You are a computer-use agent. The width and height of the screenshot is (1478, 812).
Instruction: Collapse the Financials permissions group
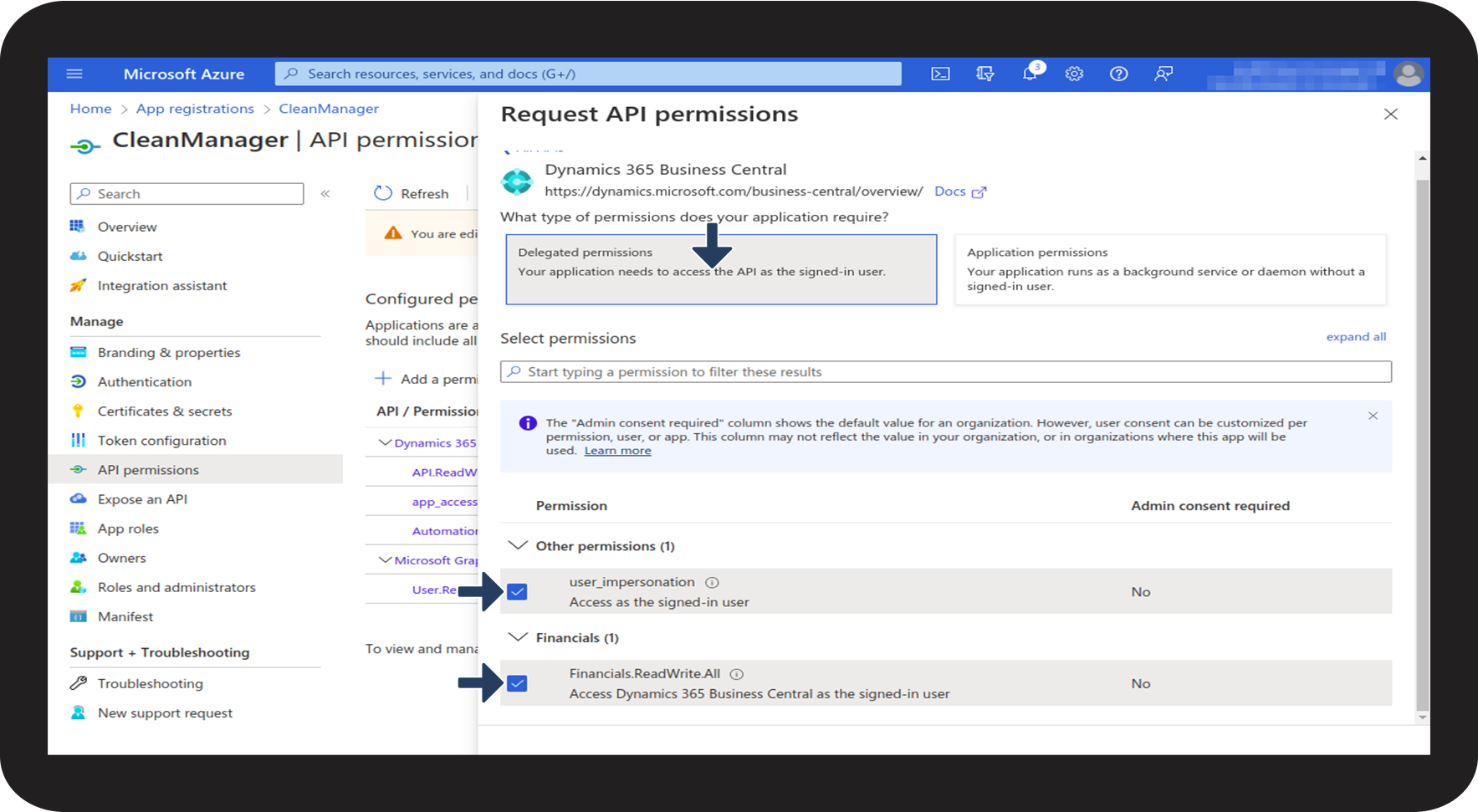coord(519,638)
